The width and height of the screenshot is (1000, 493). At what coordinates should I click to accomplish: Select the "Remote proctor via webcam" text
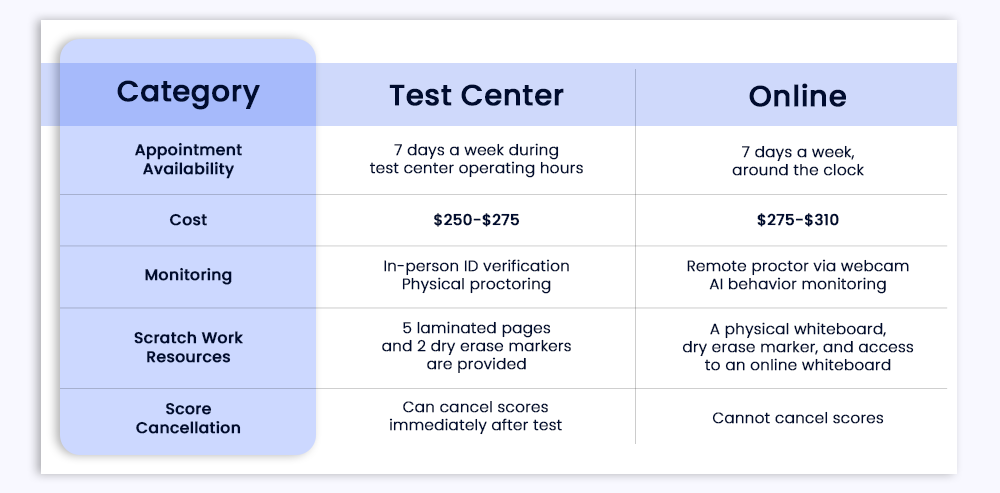click(x=797, y=266)
